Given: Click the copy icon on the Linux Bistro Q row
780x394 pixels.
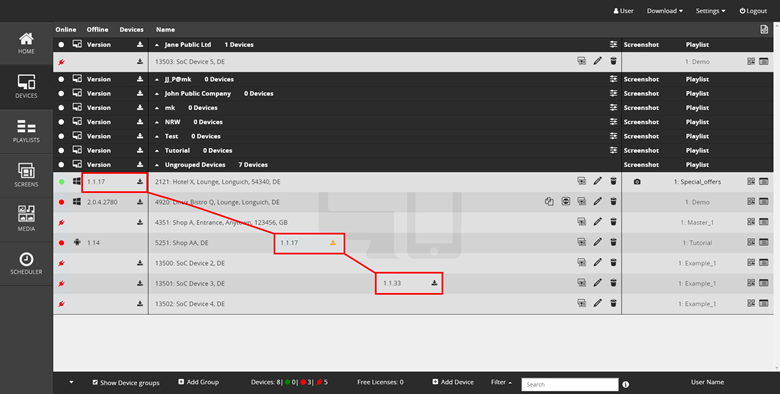Looking at the screenshot, I should 549,202.
